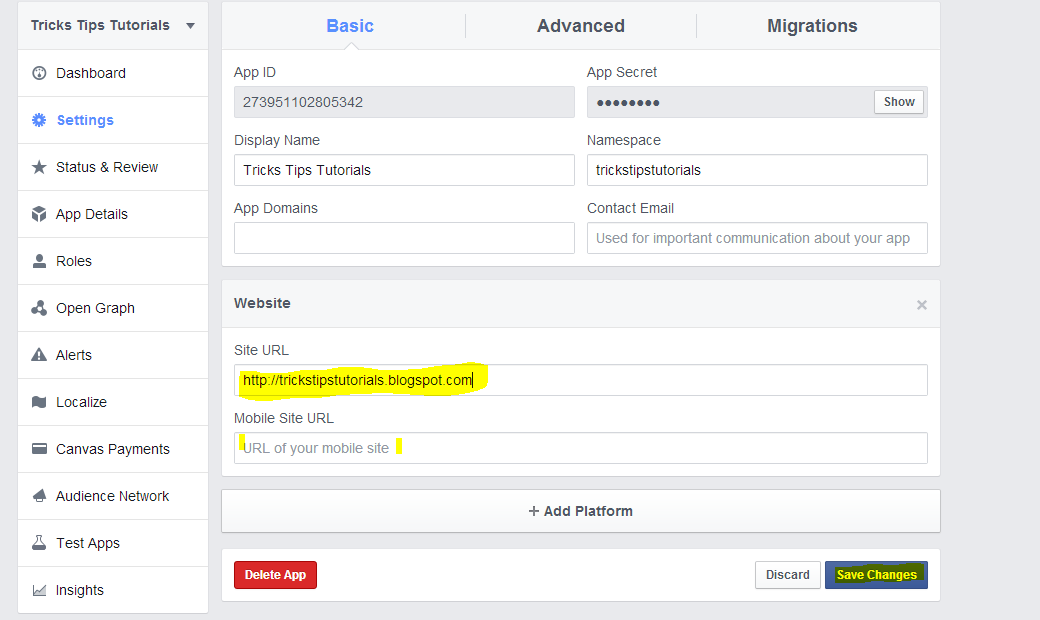Click the Open Graph nodes icon
The image size is (1040, 620).
point(39,308)
